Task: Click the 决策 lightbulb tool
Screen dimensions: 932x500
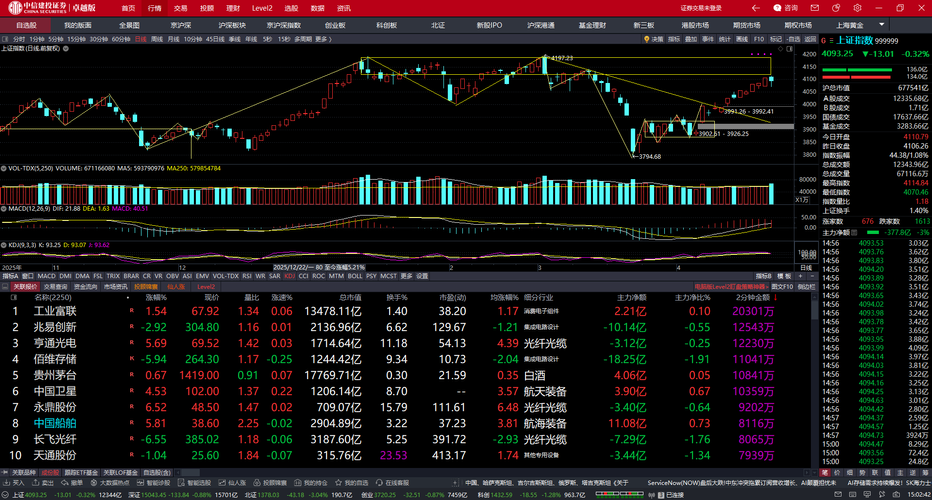Action: tap(653, 39)
